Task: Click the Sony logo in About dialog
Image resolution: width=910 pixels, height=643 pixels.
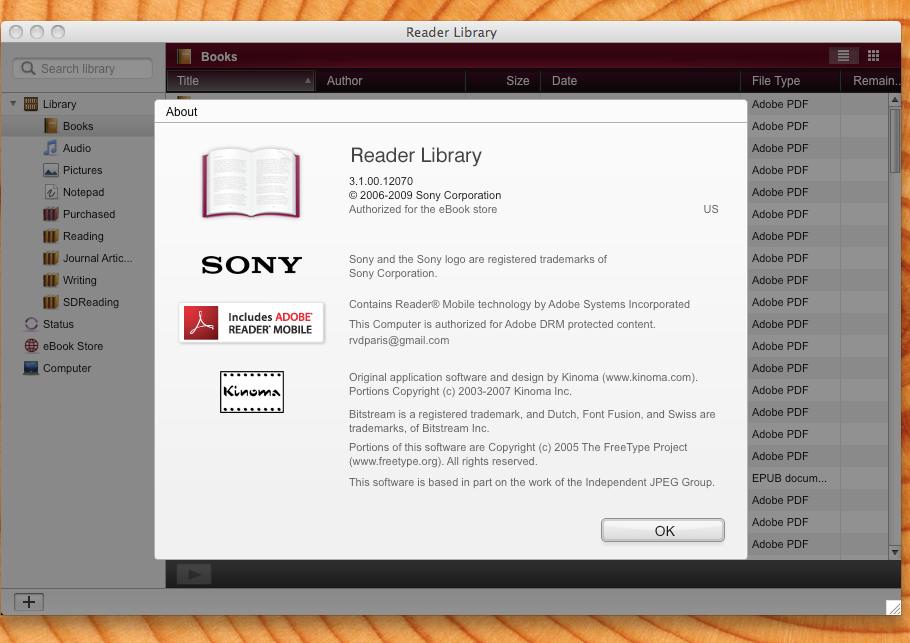Action: point(251,265)
